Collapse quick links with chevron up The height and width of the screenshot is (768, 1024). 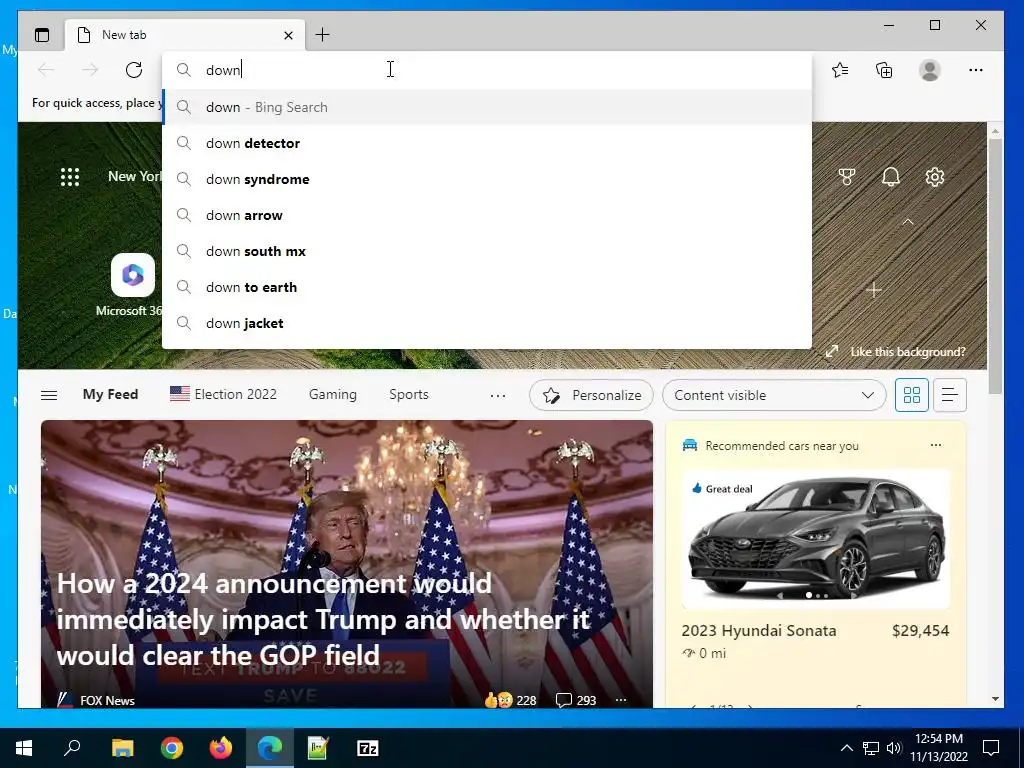pos(908,222)
